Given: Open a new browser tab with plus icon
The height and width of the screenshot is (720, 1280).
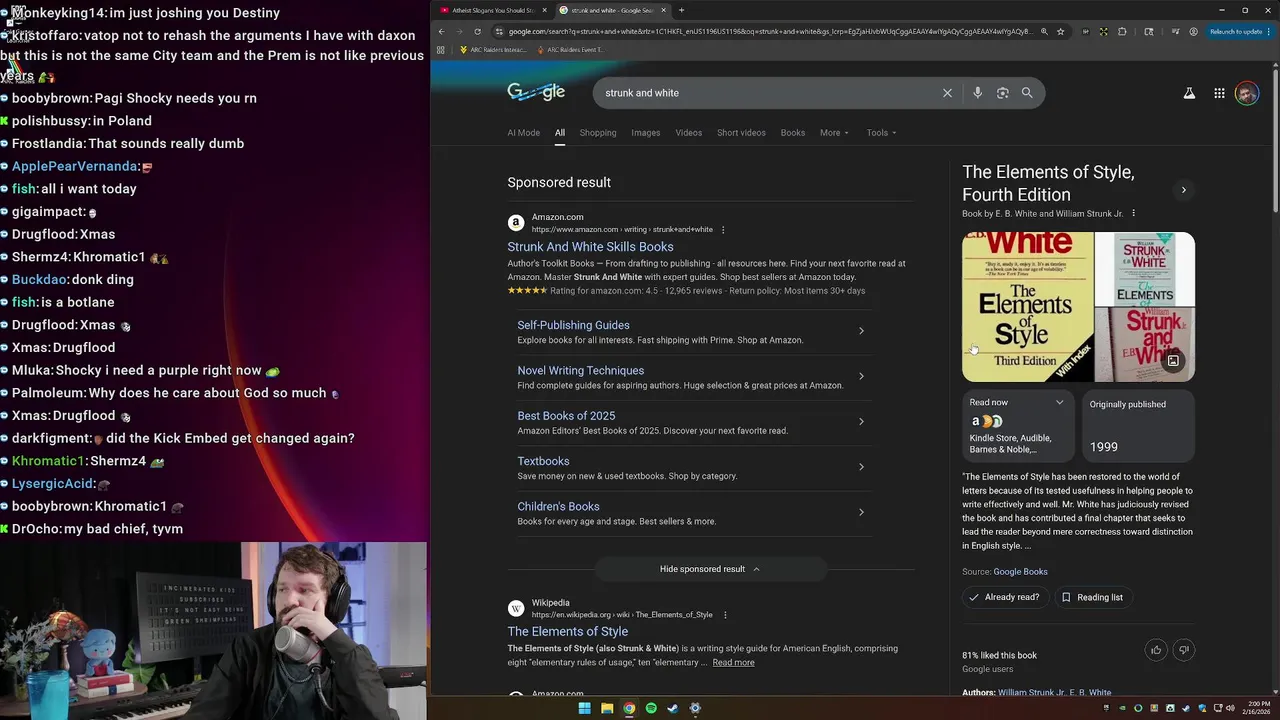Looking at the screenshot, I should click(x=681, y=10).
